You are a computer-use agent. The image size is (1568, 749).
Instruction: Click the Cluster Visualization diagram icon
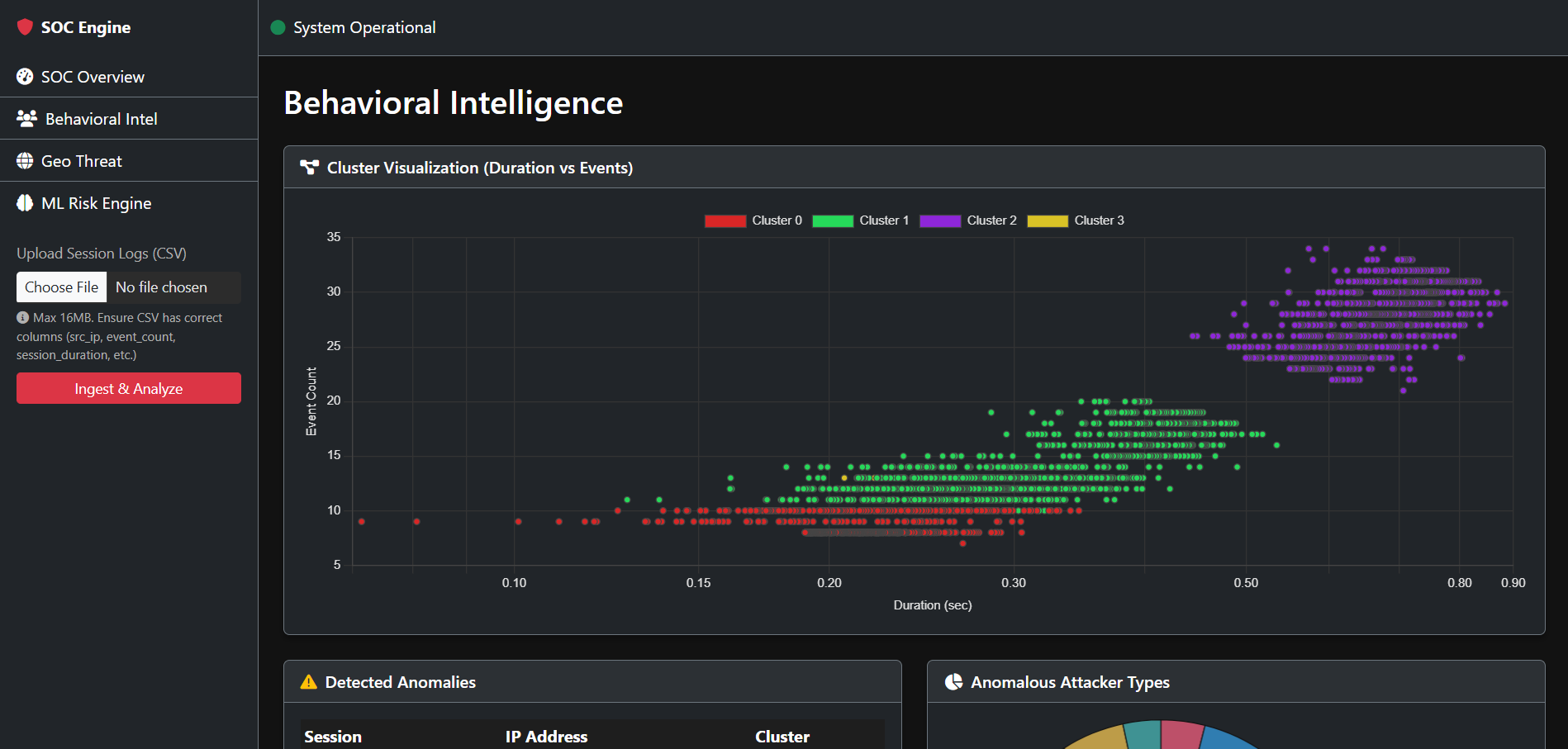pyautogui.click(x=309, y=168)
